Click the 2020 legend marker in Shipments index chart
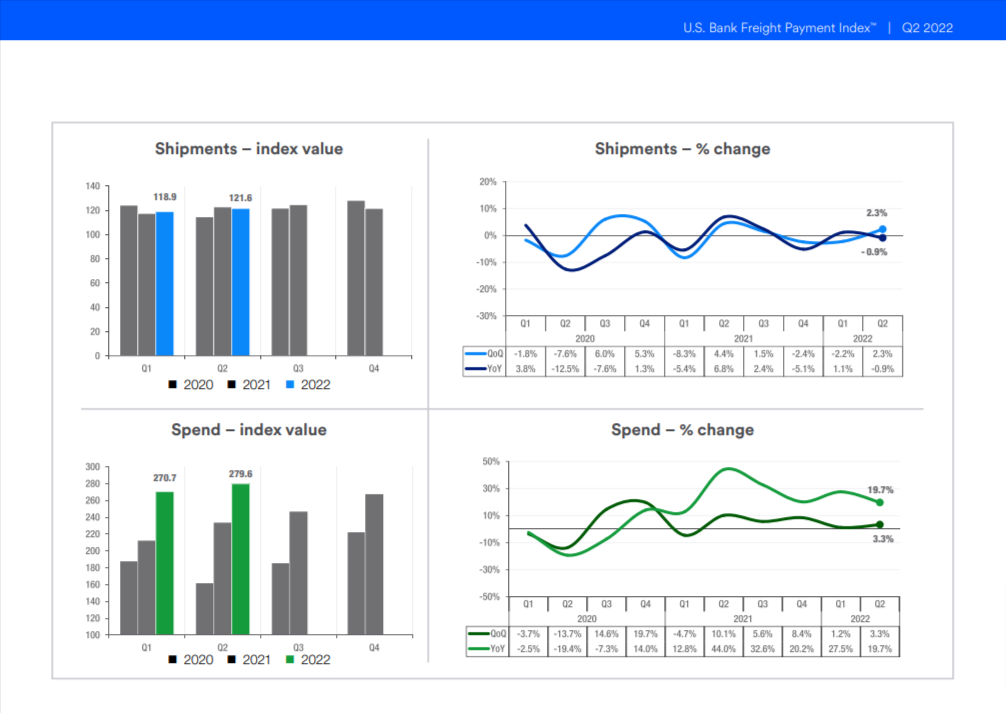The width and height of the screenshot is (1006, 713). [x=173, y=384]
